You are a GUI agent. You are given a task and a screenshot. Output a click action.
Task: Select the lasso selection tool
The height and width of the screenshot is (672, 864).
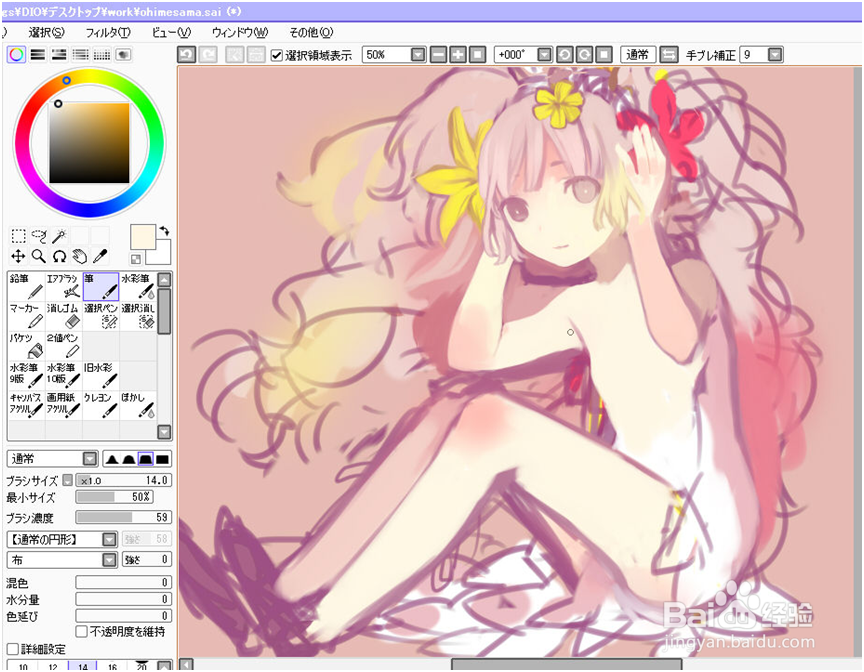coord(39,236)
